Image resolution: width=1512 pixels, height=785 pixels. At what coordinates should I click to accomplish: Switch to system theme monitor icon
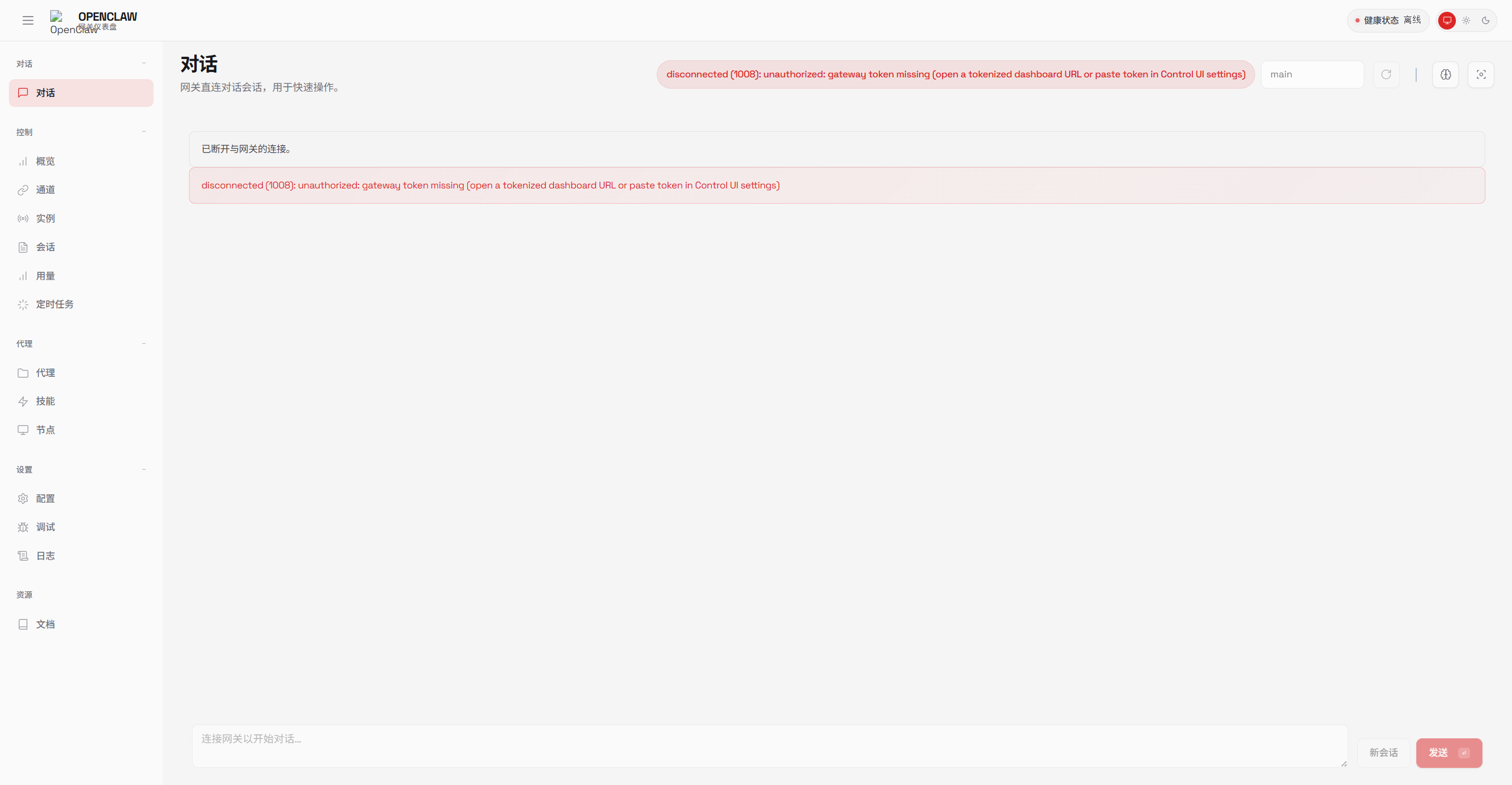coord(1446,21)
